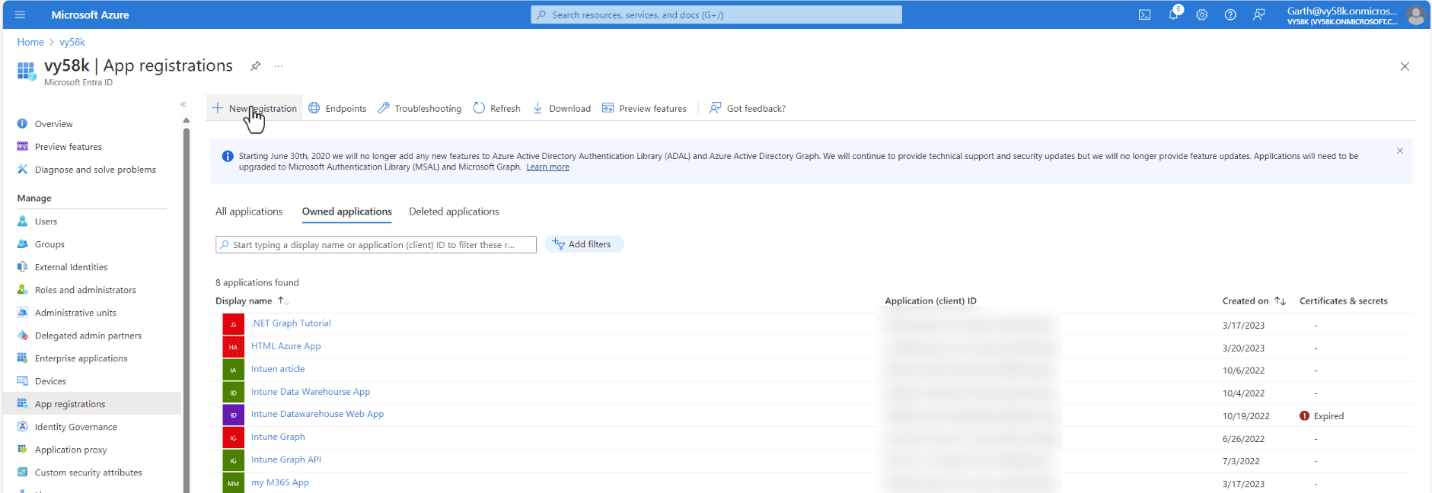The height and width of the screenshot is (493, 1432).
Task: Dismiss the ADAL deprecation banner
Action: point(1399,151)
